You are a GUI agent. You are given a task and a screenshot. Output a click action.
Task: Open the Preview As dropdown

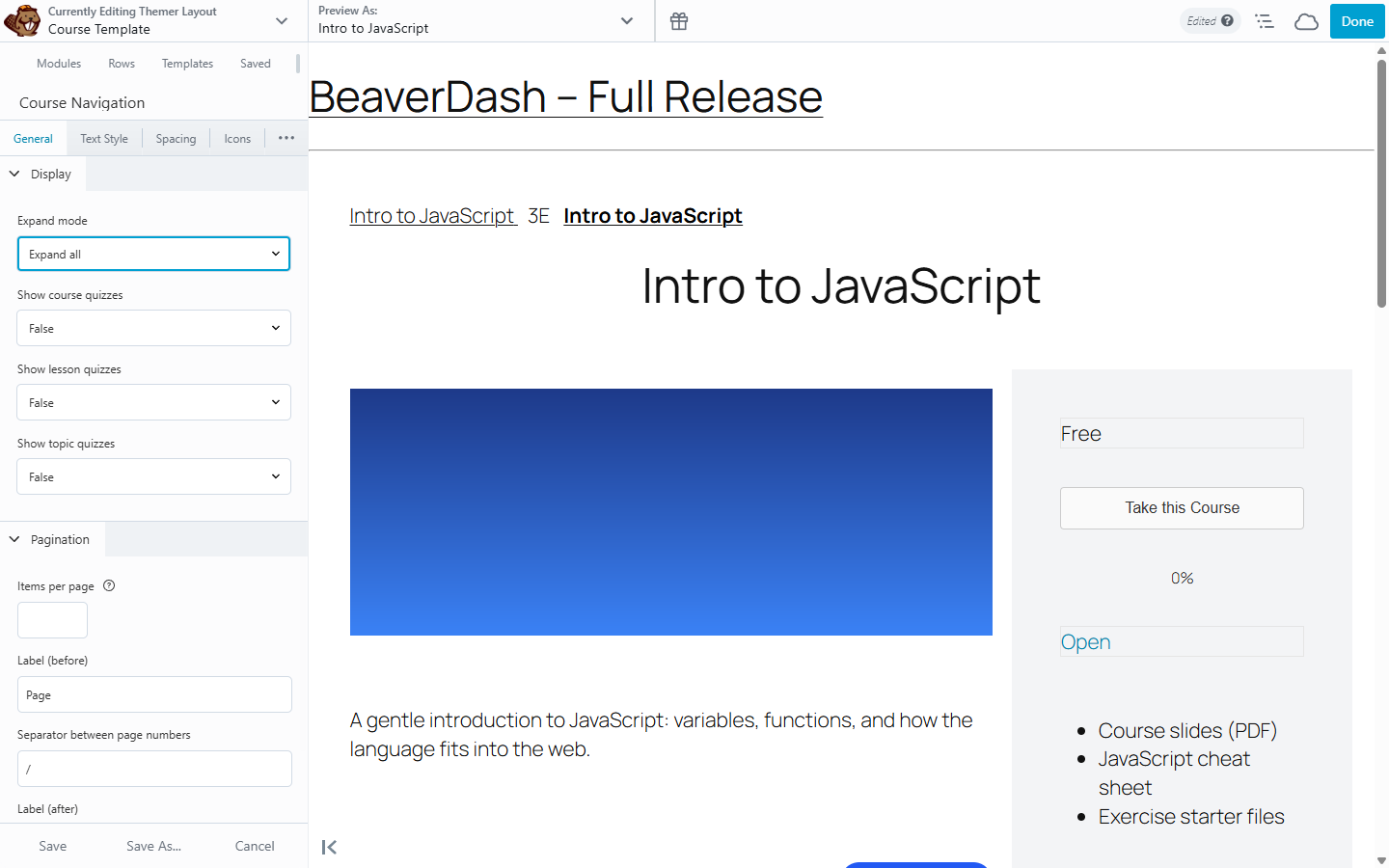click(x=481, y=21)
